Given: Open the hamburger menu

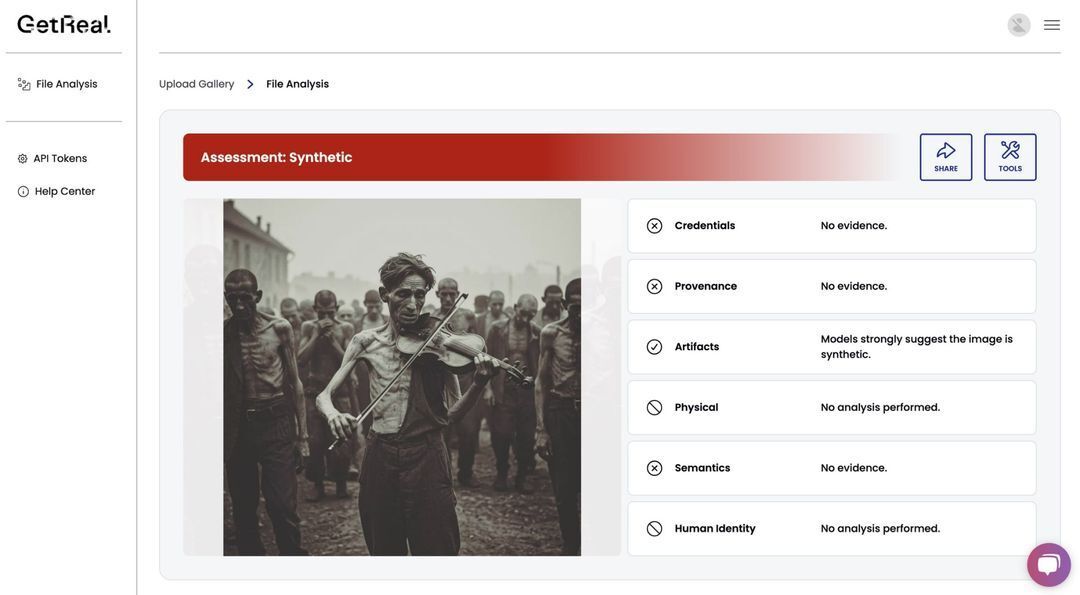Looking at the screenshot, I should tap(1052, 25).
